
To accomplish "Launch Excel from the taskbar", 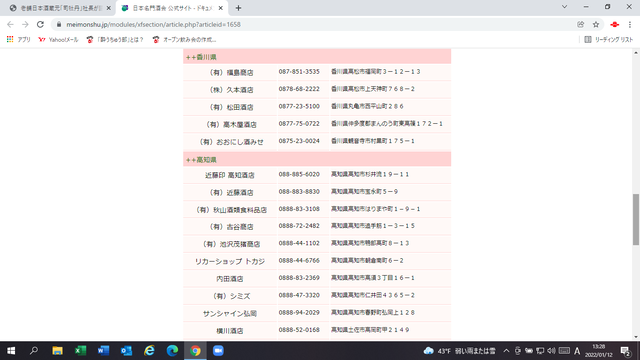I will coord(80,351).
